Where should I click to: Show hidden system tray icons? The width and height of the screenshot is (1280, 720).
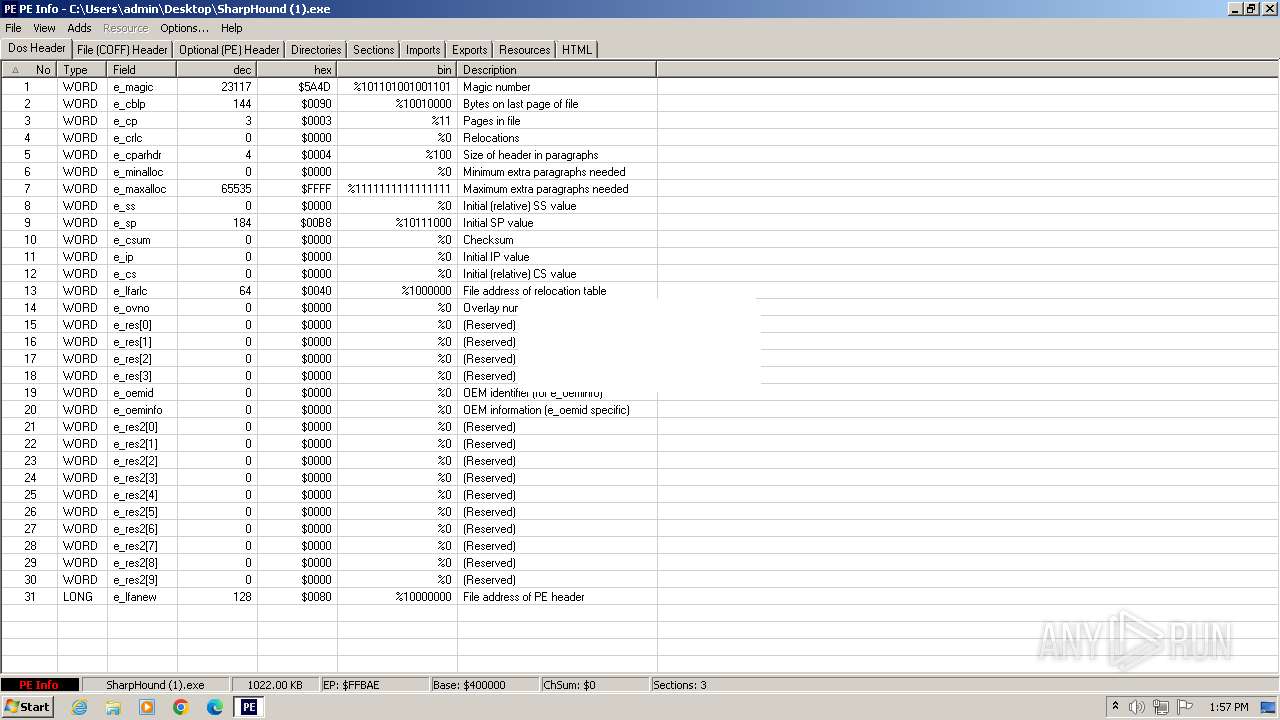(1115, 707)
